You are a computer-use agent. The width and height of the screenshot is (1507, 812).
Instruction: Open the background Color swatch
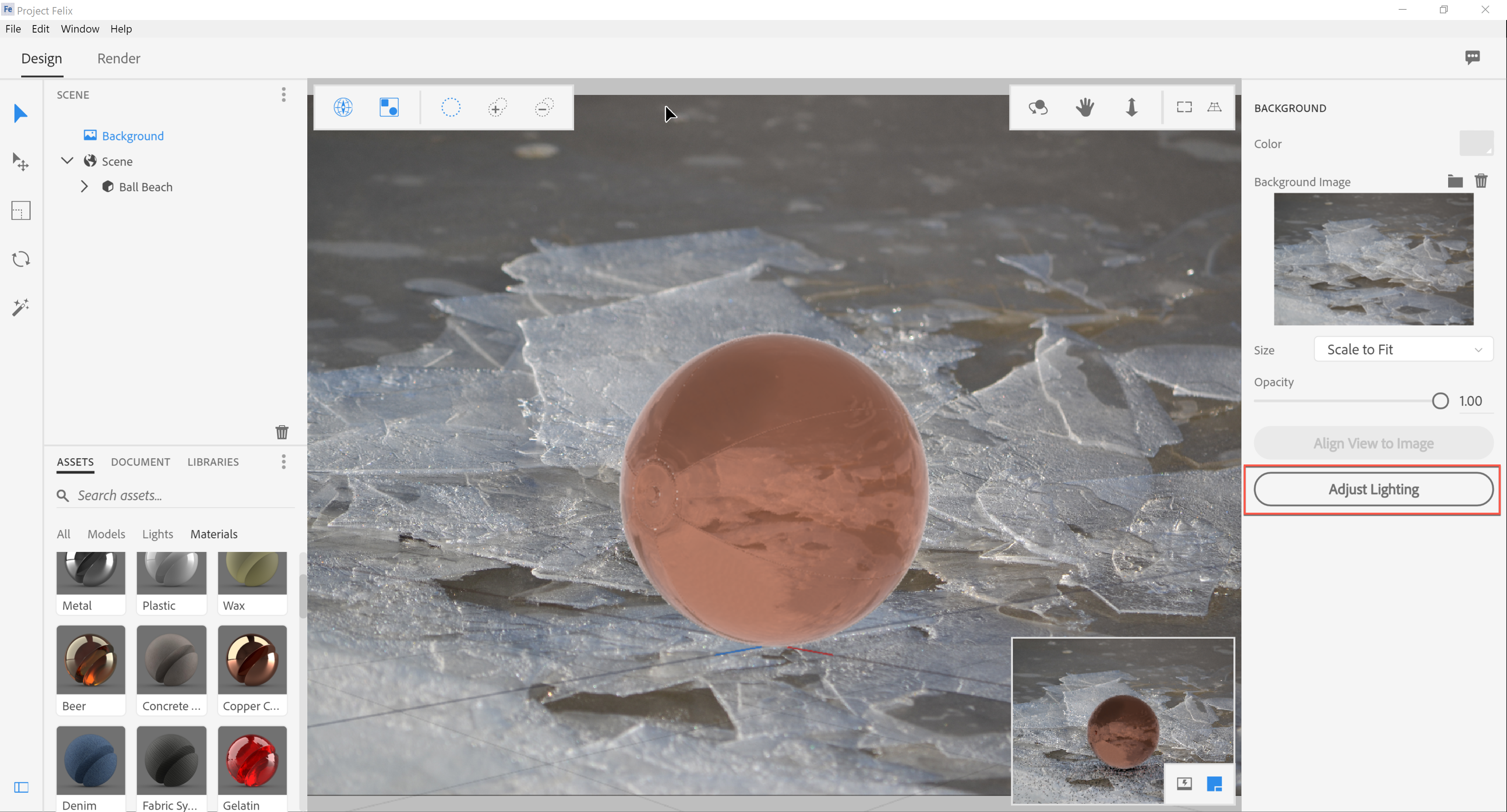click(1476, 143)
